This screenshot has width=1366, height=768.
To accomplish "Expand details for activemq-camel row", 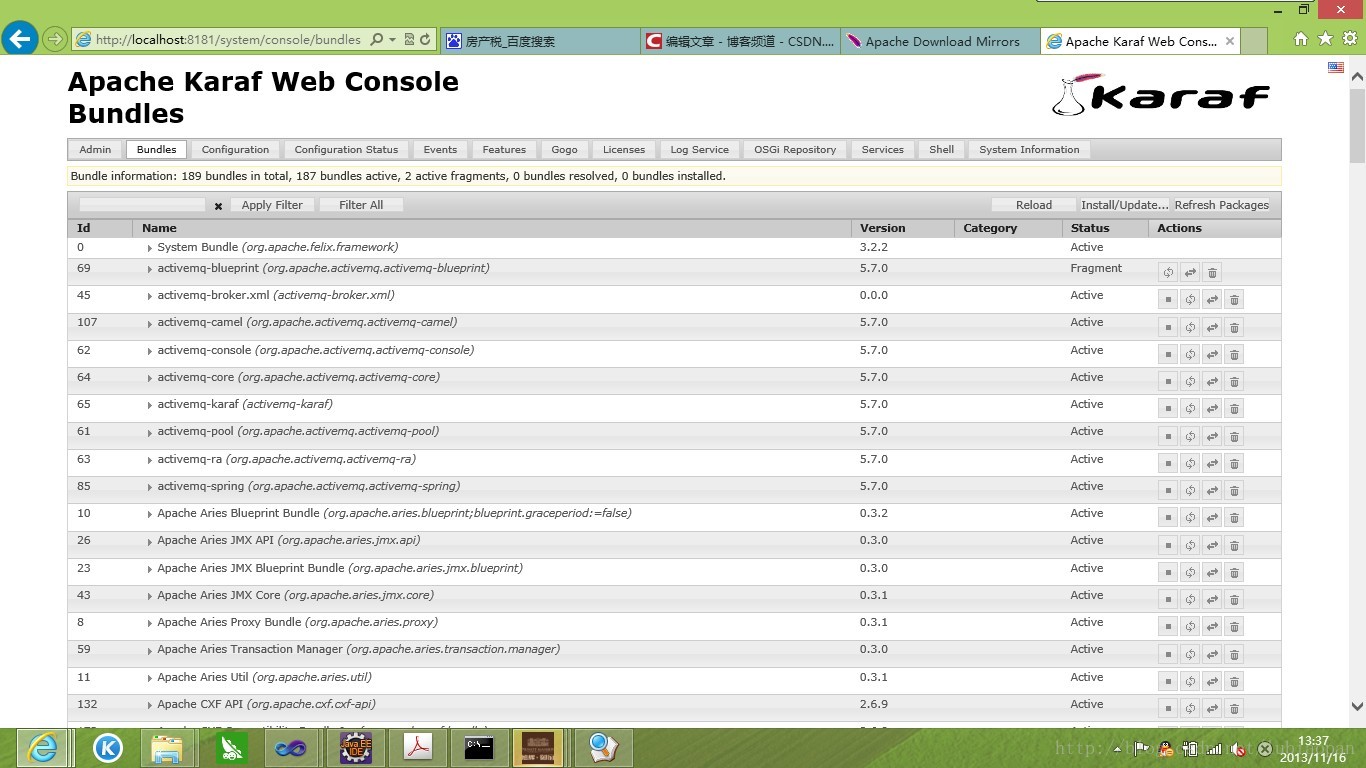I will [149, 323].
